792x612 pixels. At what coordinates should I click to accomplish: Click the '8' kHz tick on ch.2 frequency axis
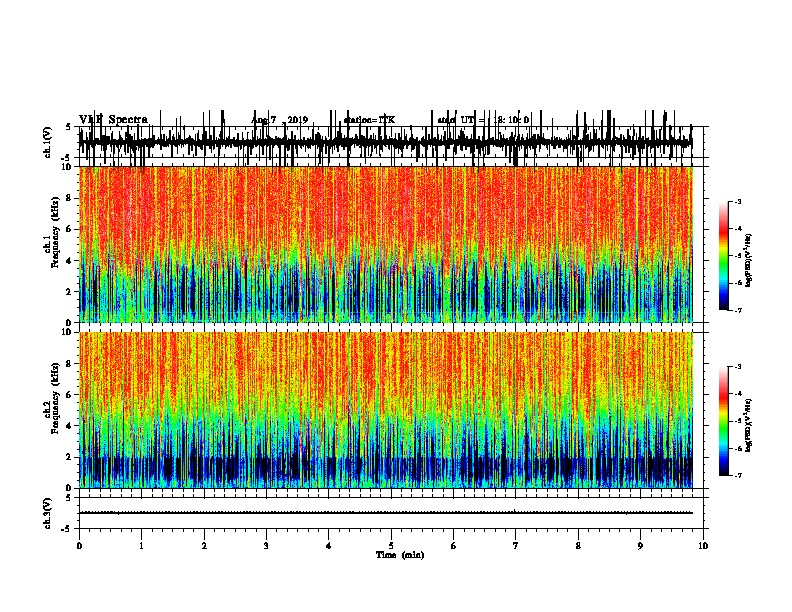click(x=70, y=364)
